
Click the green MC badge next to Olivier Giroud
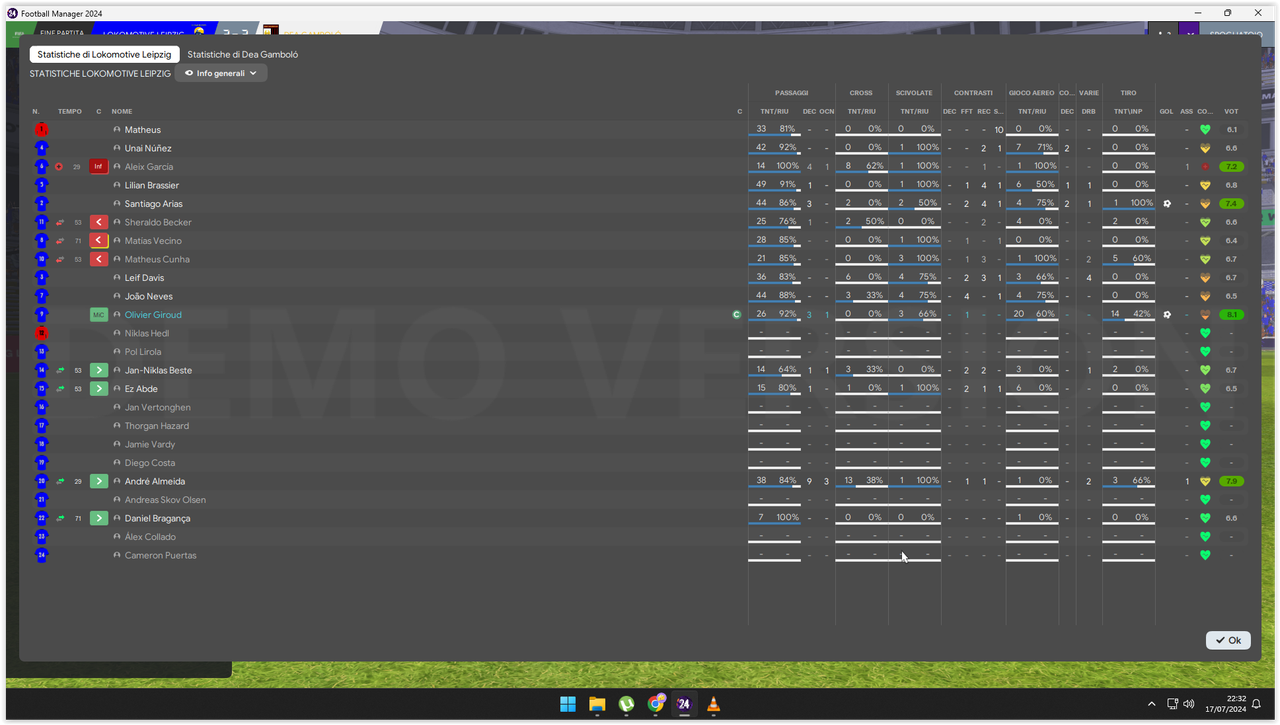[x=99, y=315]
